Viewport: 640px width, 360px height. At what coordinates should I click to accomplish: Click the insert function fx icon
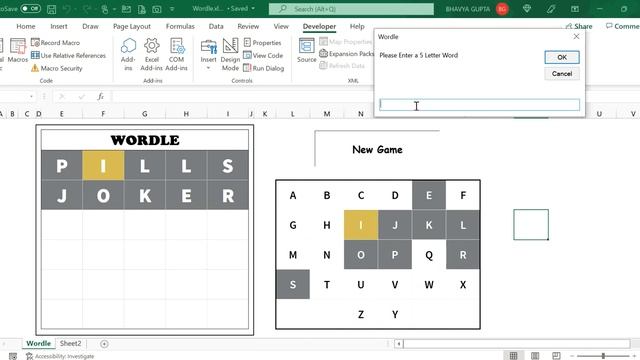click(100, 96)
